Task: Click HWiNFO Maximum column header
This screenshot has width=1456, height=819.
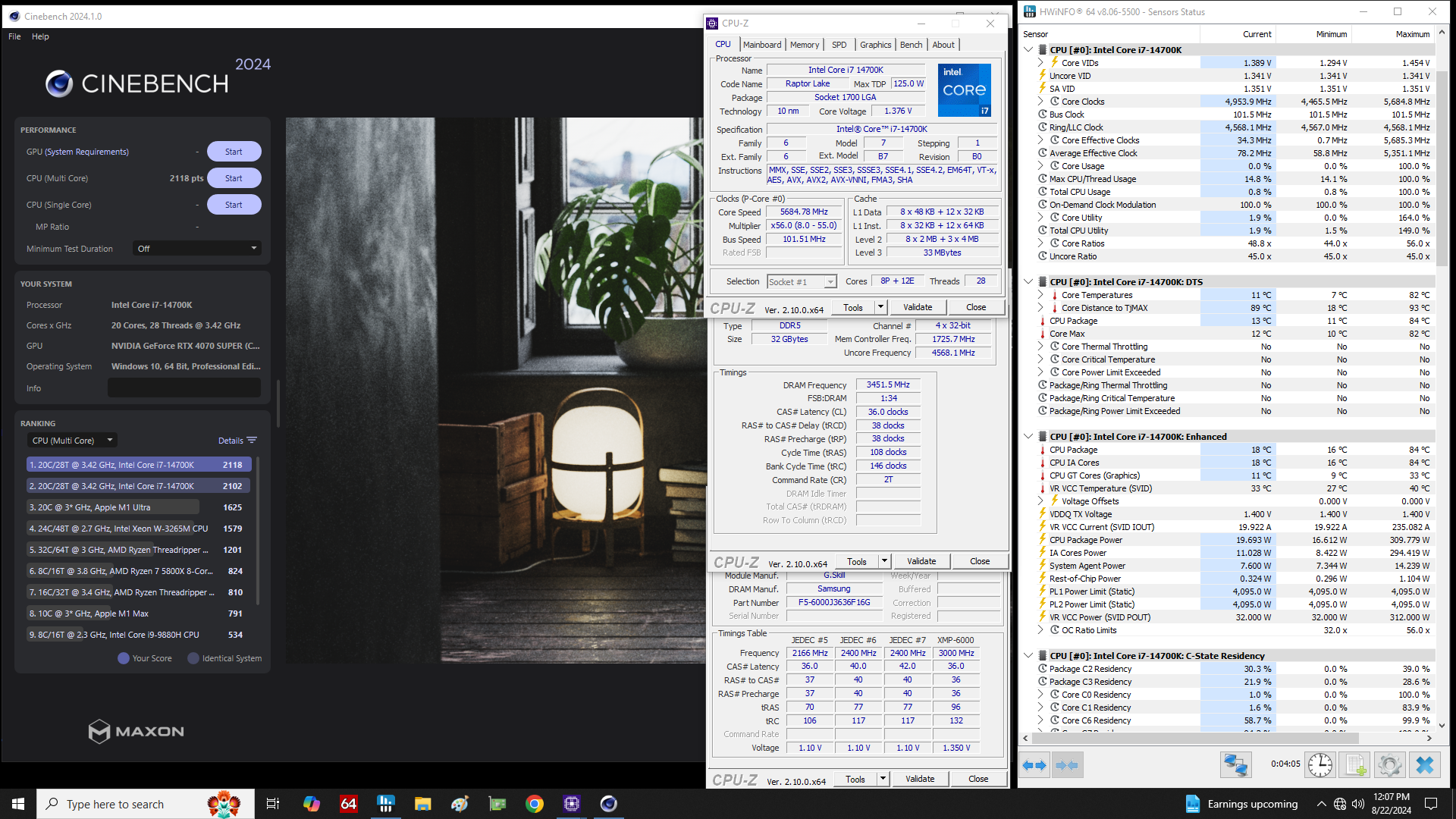Action: point(1392,34)
